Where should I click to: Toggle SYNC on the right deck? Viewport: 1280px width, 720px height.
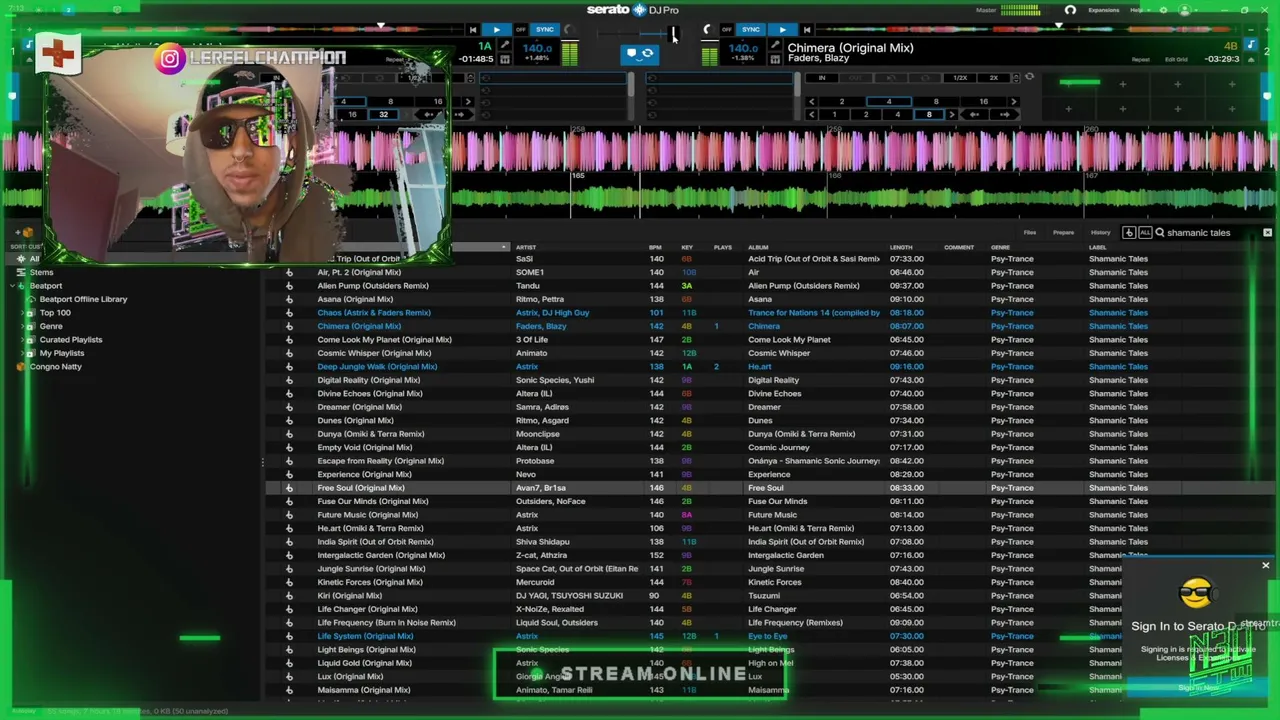click(751, 30)
